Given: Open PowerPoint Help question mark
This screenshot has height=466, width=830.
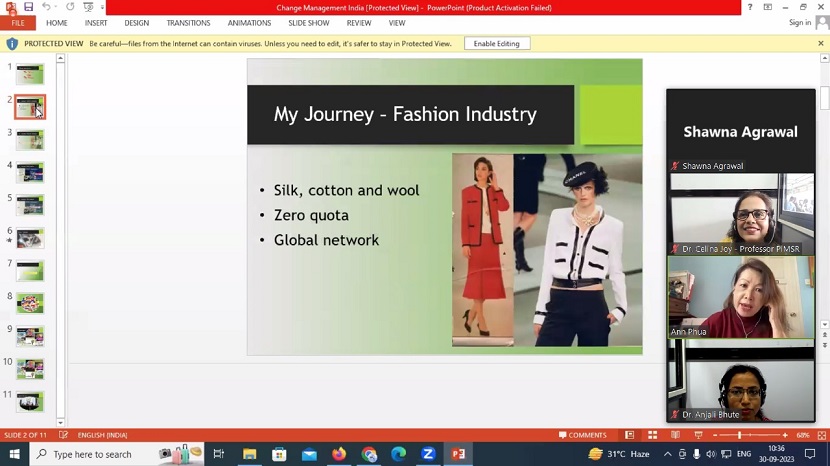Looking at the screenshot, I should (750, 7).
